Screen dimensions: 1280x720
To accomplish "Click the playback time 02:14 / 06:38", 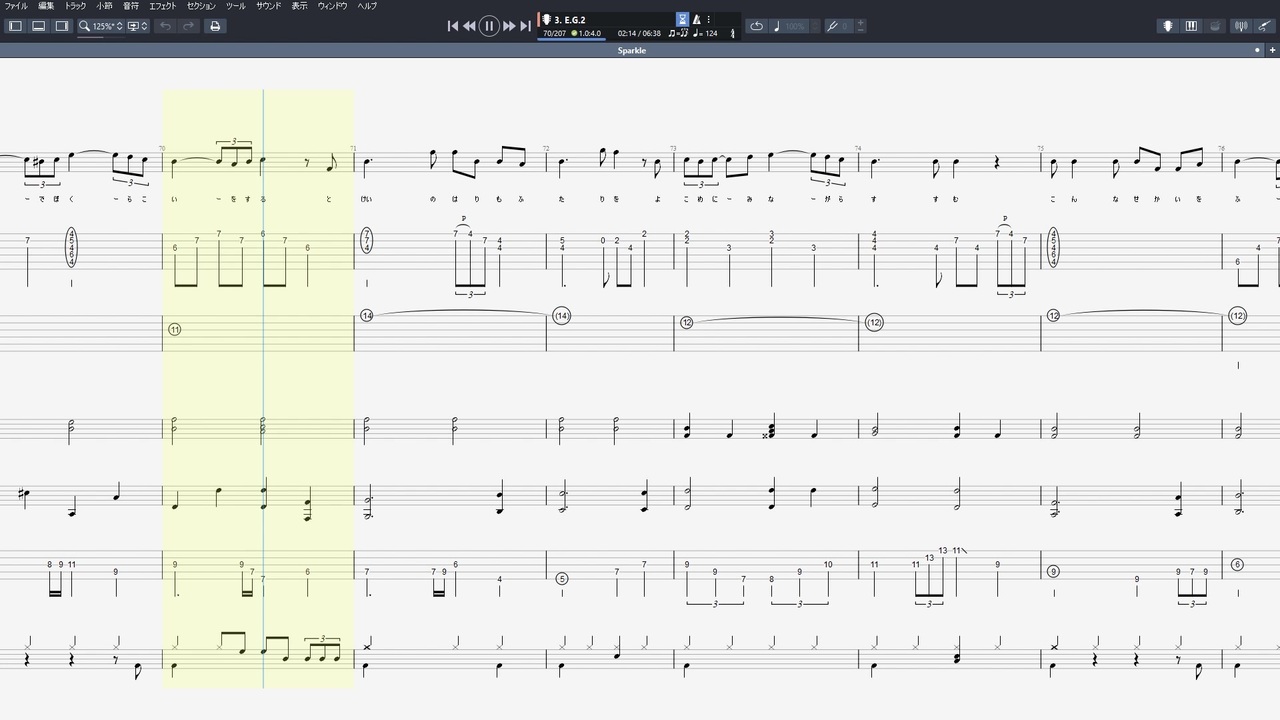I will tap(639, 33).
